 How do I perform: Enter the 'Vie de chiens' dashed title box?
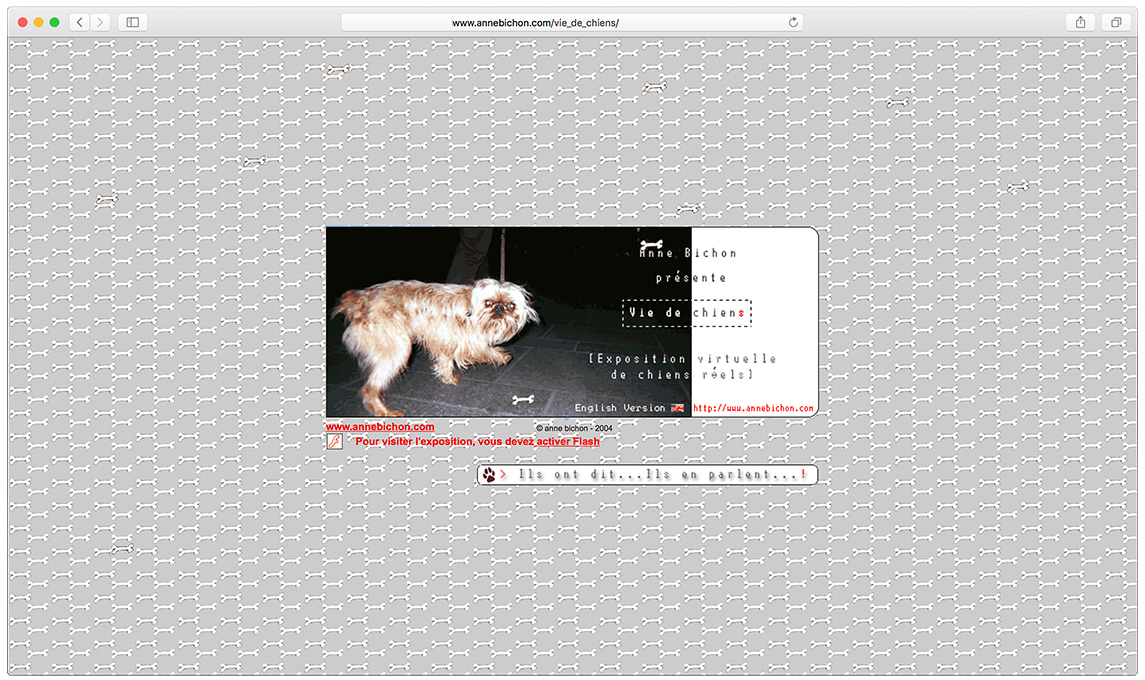pyautogui.click(x=686, y=313)
